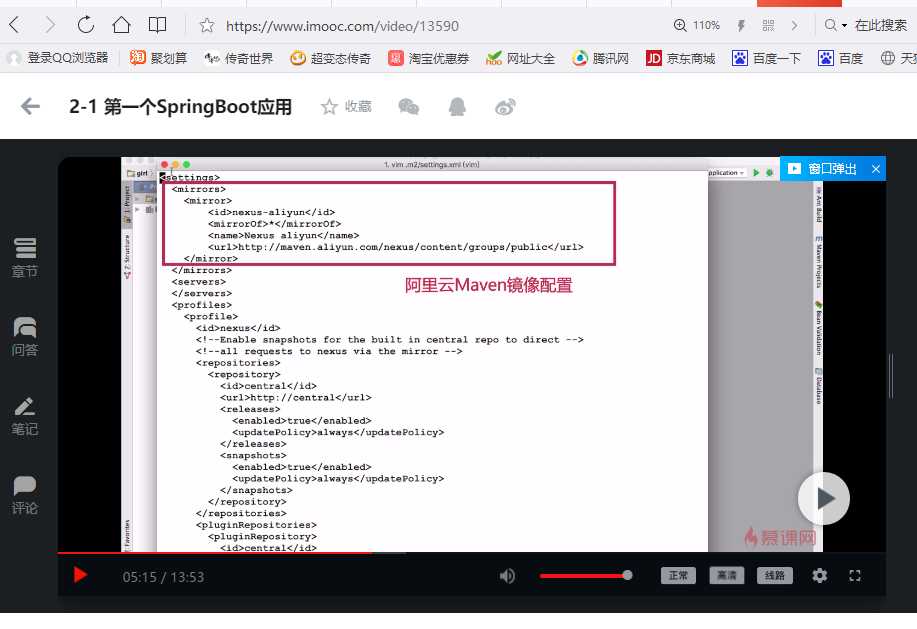The height and width of the screenshot is (629, 917).
Task: Enter fullscreen video mode
Action: coord(855,576)
